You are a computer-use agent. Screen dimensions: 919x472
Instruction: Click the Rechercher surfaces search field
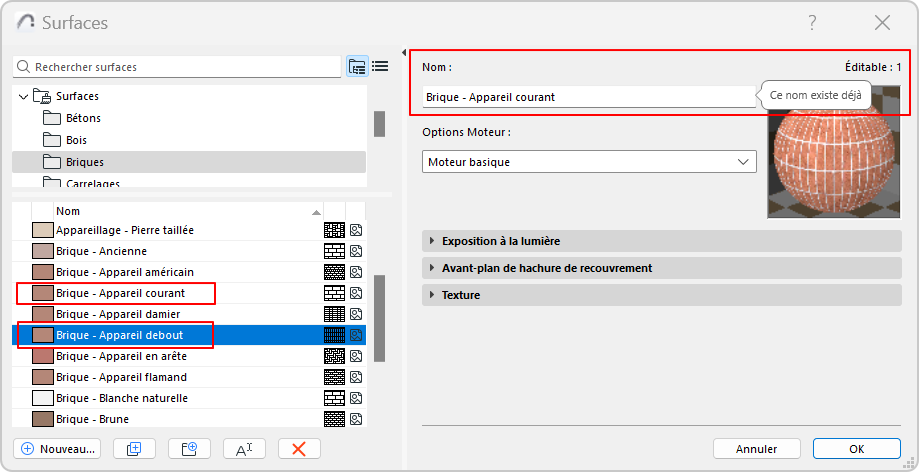point(180,67)
